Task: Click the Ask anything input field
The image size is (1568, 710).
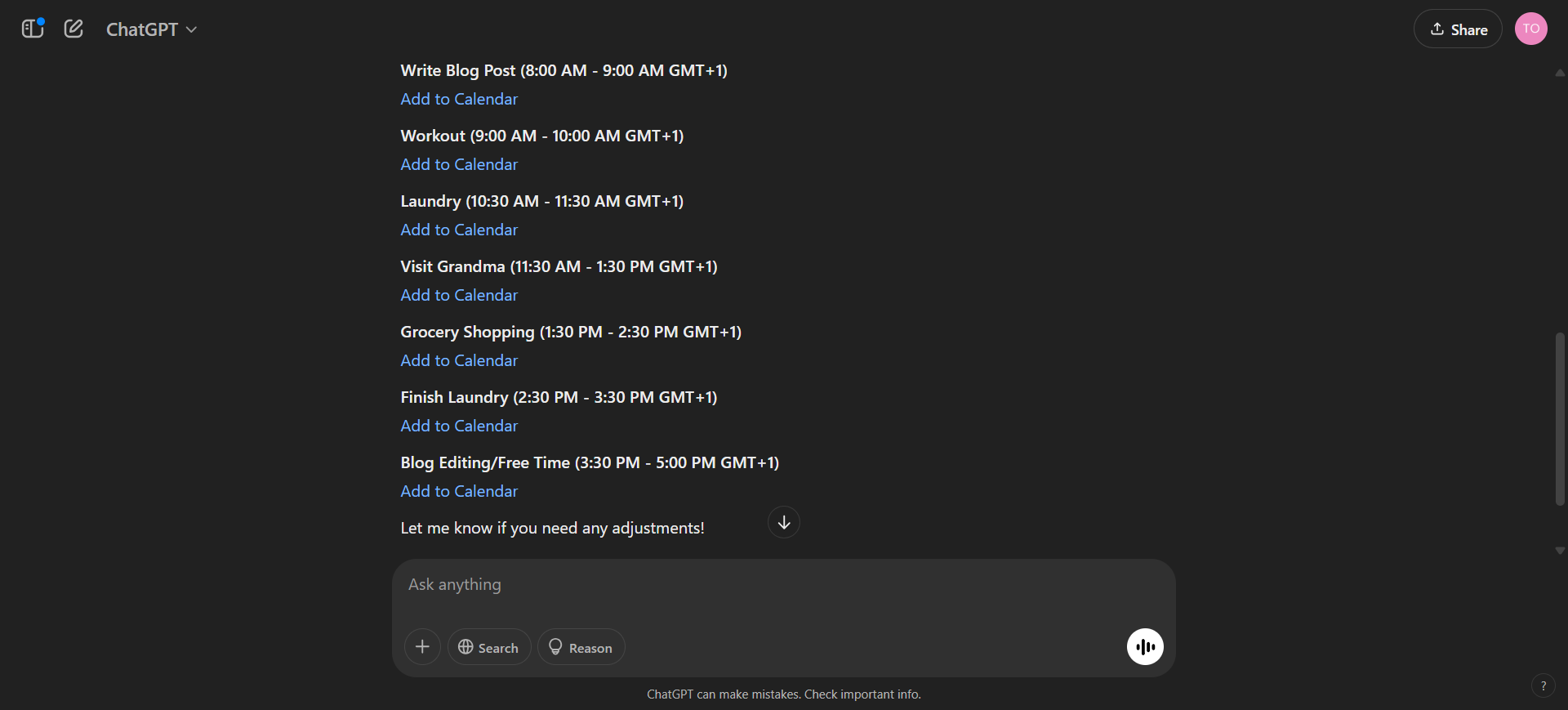Action: [768, 585]
